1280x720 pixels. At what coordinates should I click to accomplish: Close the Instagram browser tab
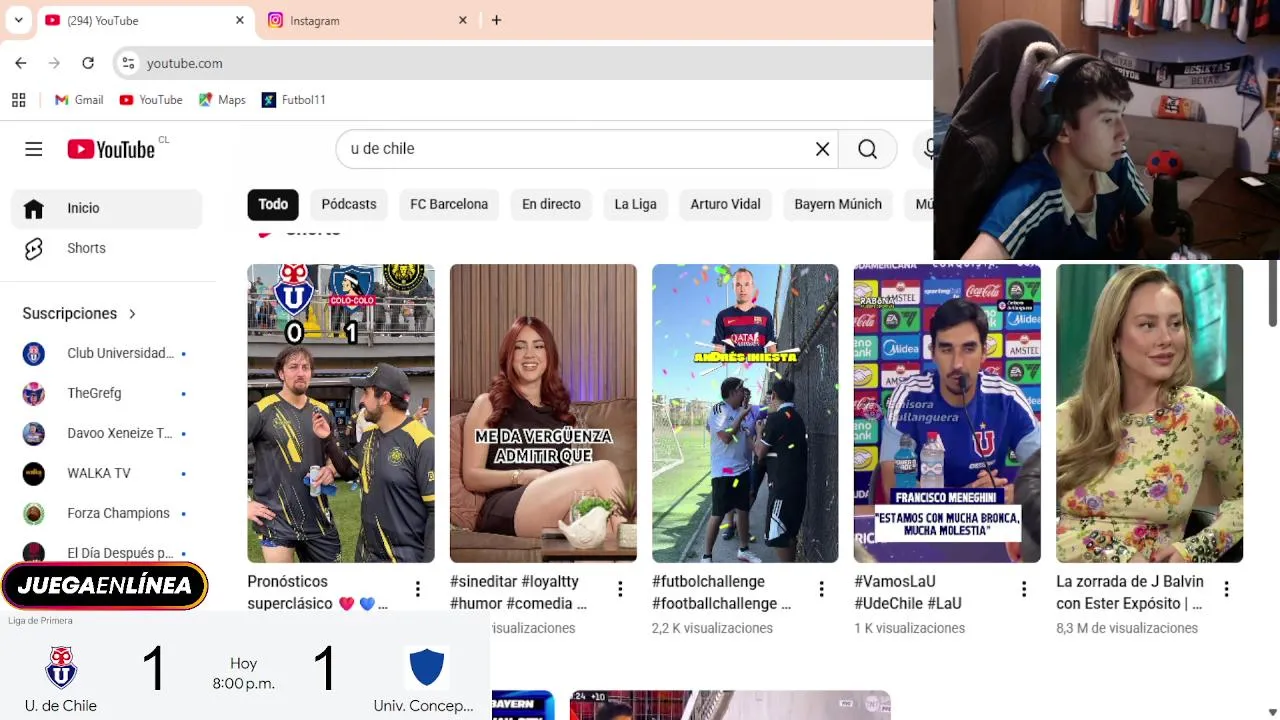463,20
